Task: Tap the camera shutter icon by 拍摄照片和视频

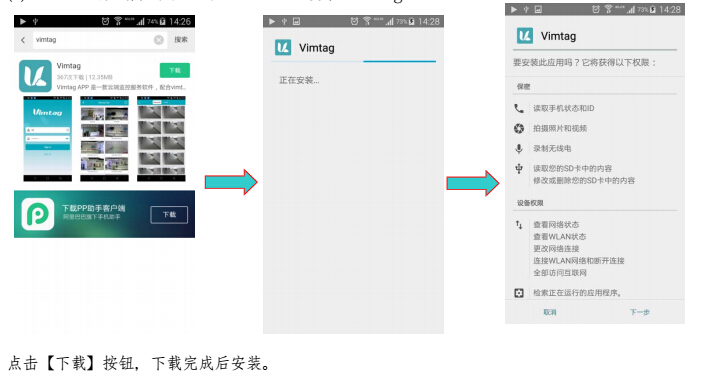Action: coord(519,128)
